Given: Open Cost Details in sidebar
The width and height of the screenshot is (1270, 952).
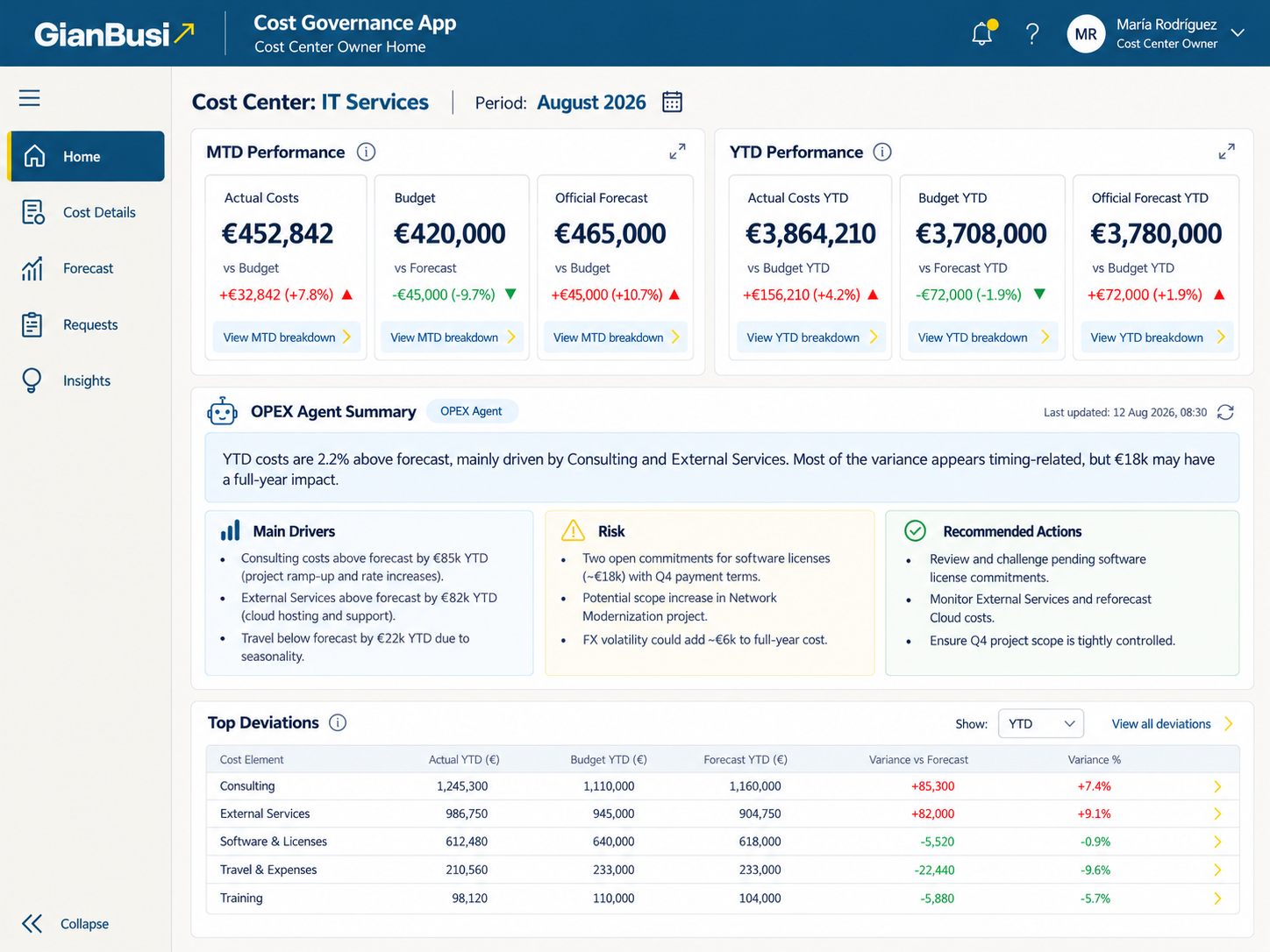Looking at the screenshot, I should click(86, 212).
